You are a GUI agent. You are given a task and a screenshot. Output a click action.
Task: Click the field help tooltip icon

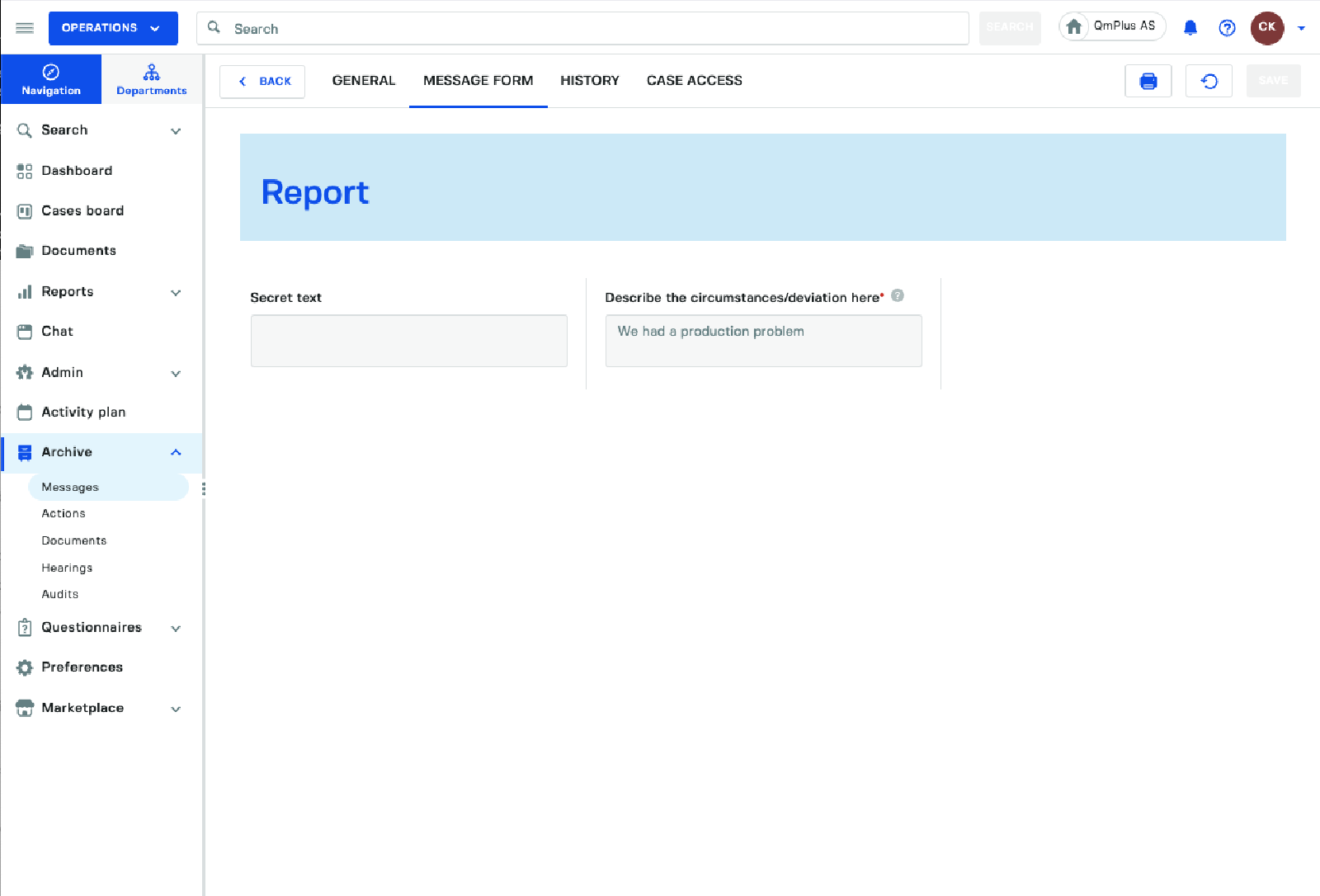(898, 295)
